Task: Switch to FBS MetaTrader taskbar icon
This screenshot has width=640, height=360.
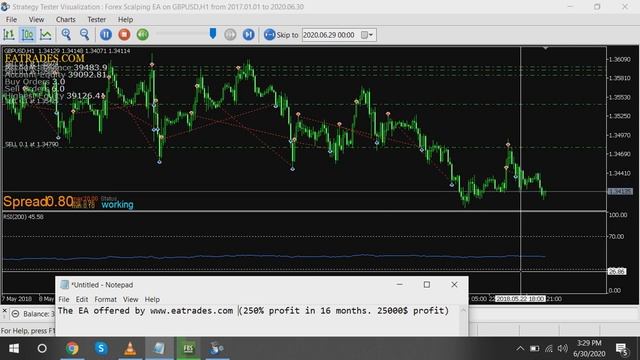Action: click(188, 349)
